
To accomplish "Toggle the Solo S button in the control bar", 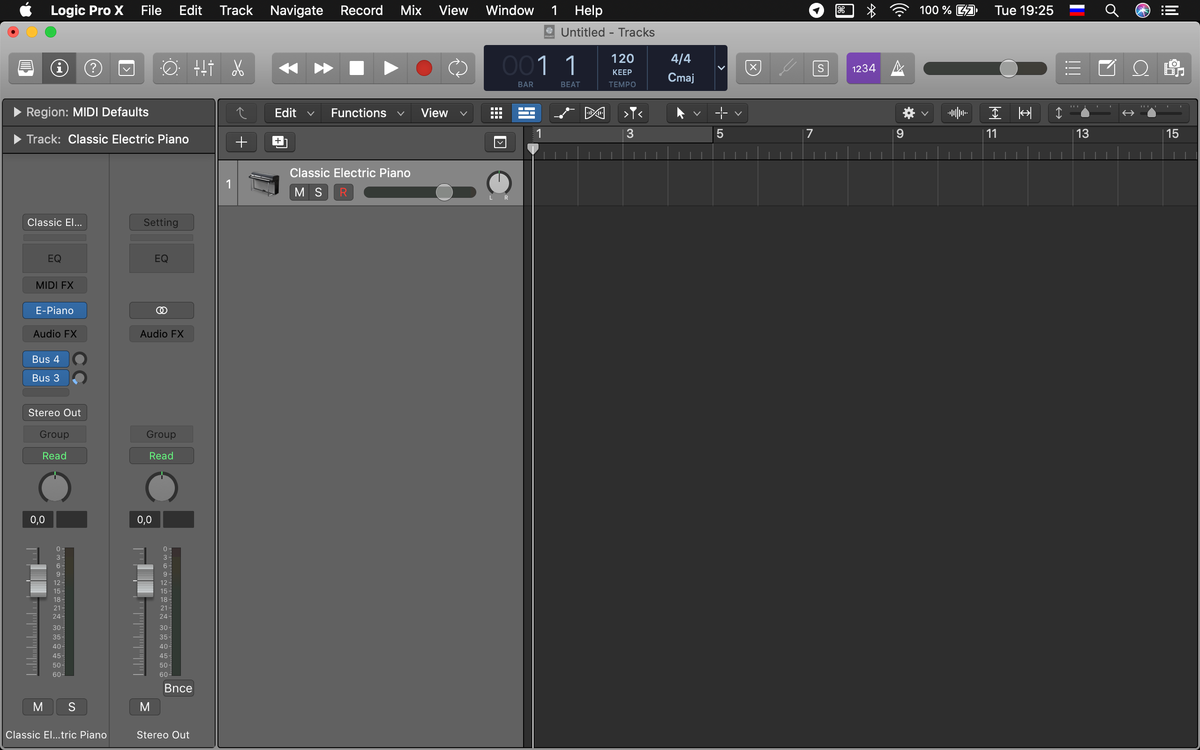I will 820,68.
